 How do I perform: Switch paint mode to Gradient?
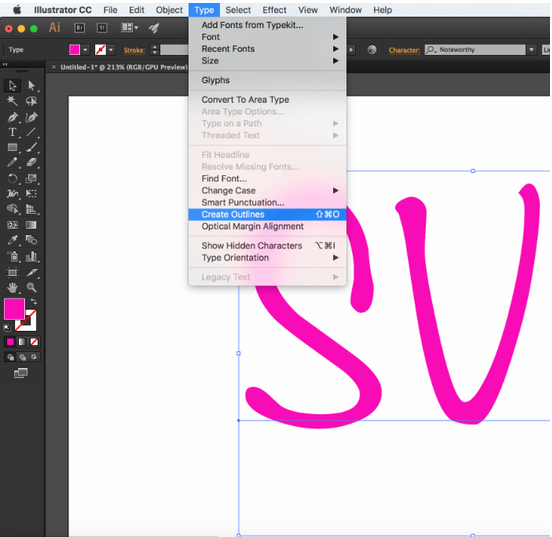(x=22, y=342)
